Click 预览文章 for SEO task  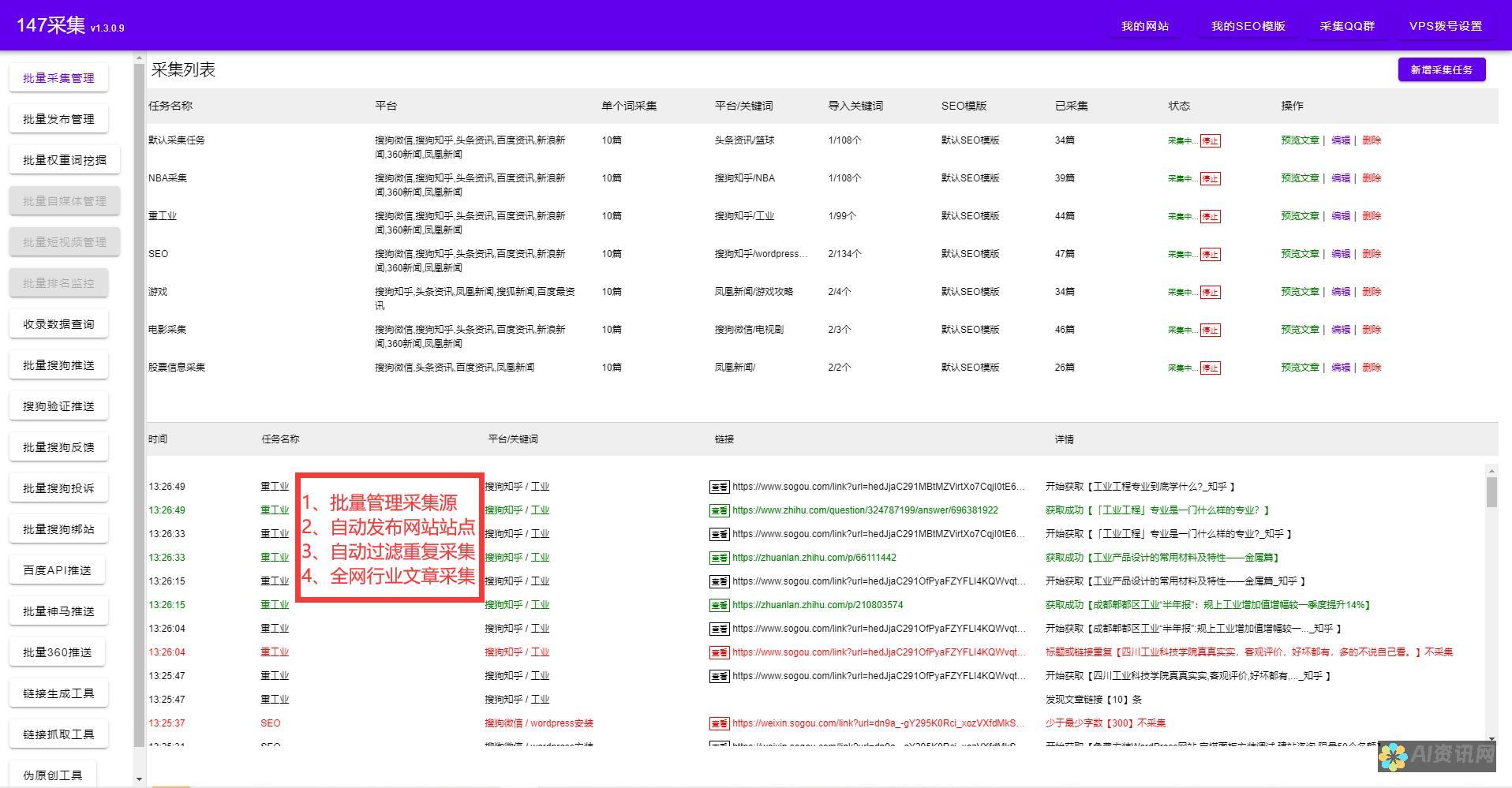point(1300,254)
